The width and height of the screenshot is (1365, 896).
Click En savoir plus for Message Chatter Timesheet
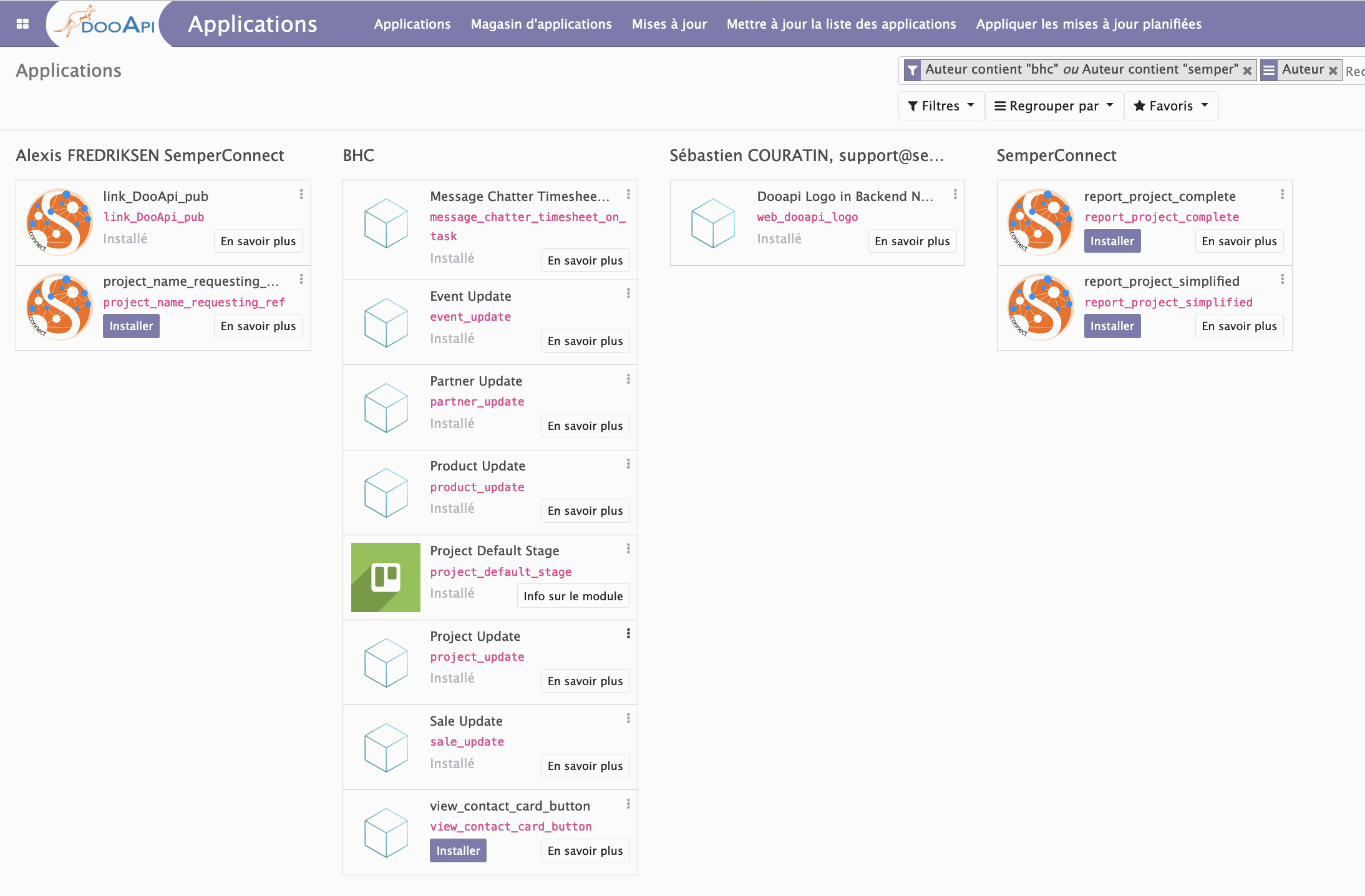click(x=585, y=260)
